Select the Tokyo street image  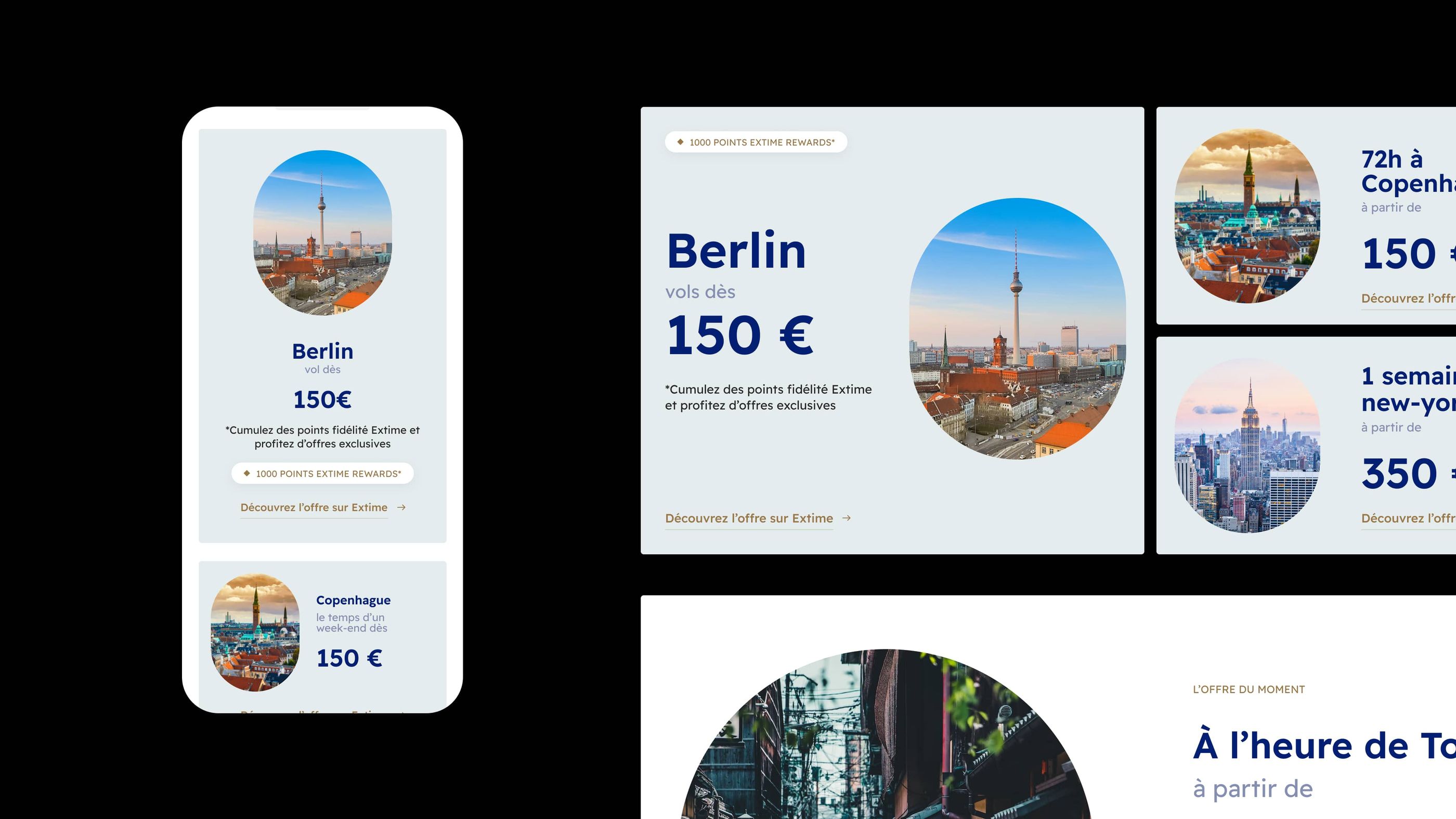click(x=886, y=734)
